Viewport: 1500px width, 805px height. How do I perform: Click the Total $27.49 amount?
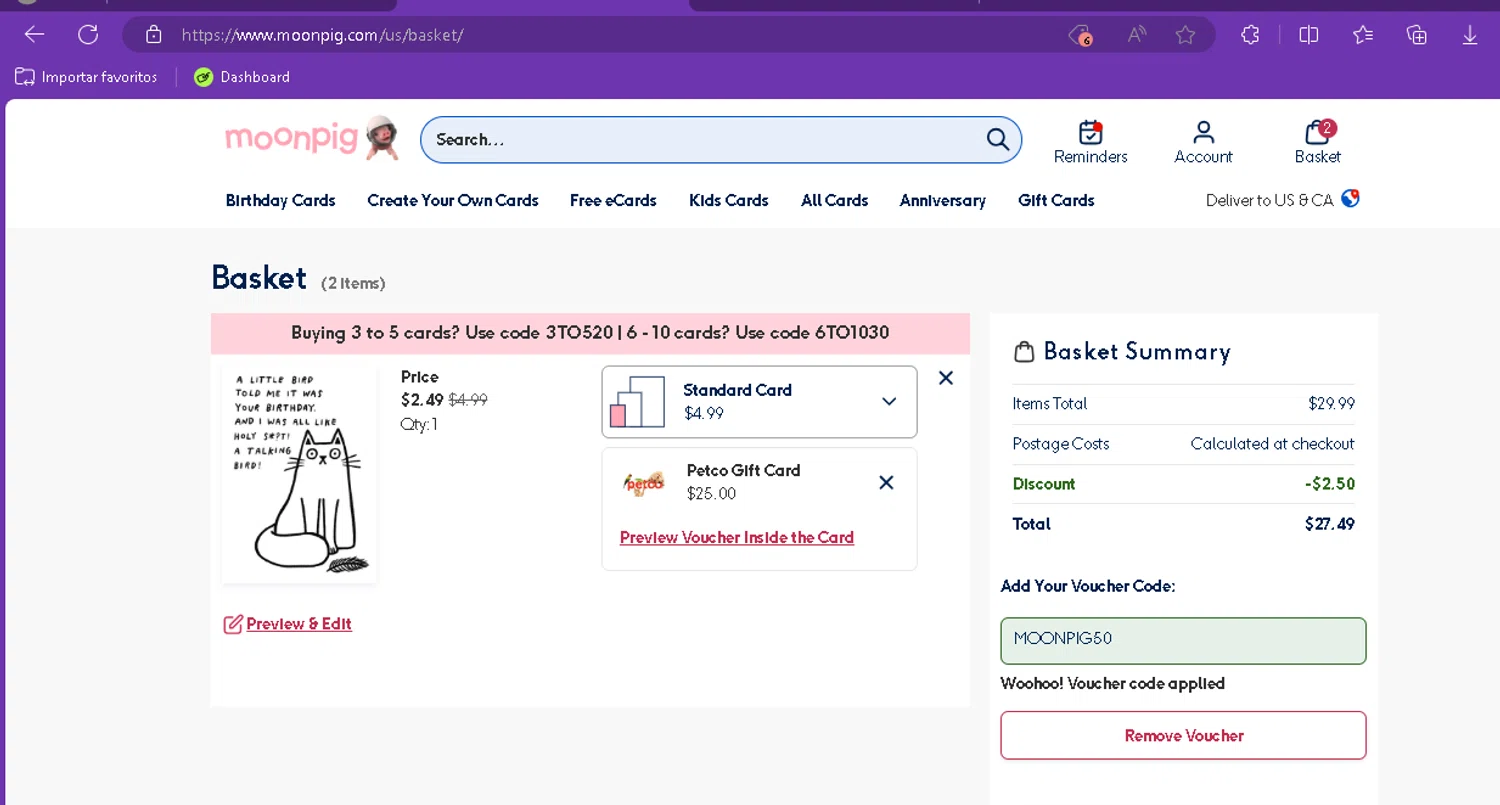point(1329,523)
